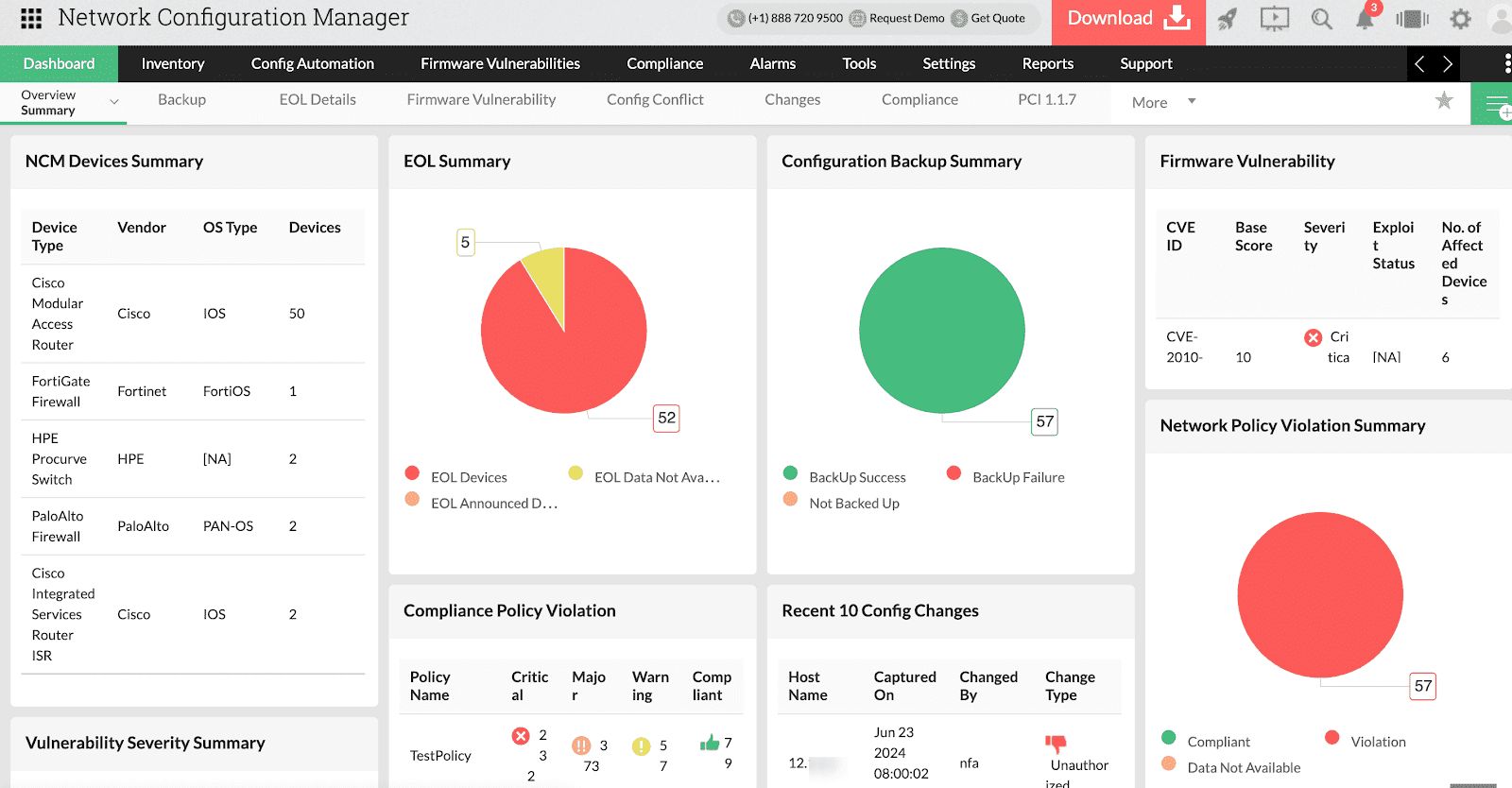Click Cisco Modular Access Router row
This screenshot has height=788, width=1512.
[x=193, y=314]
